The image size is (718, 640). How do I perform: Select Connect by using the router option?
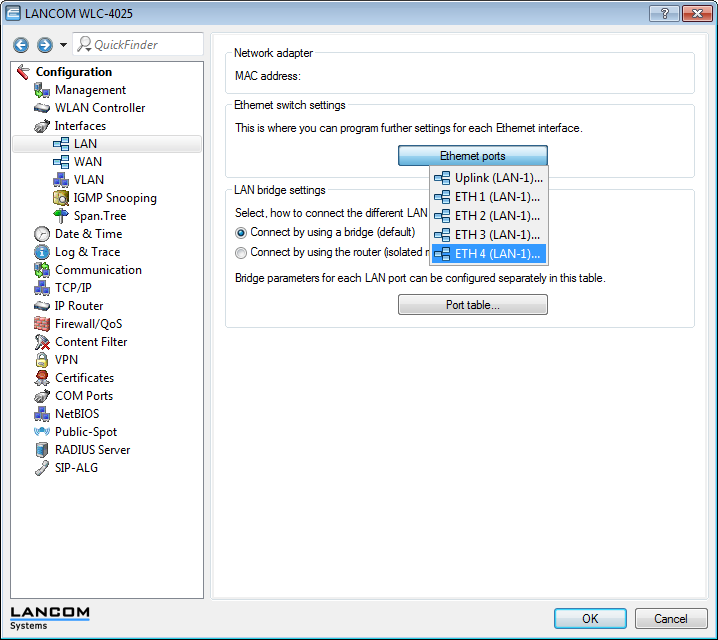point(241,253)
